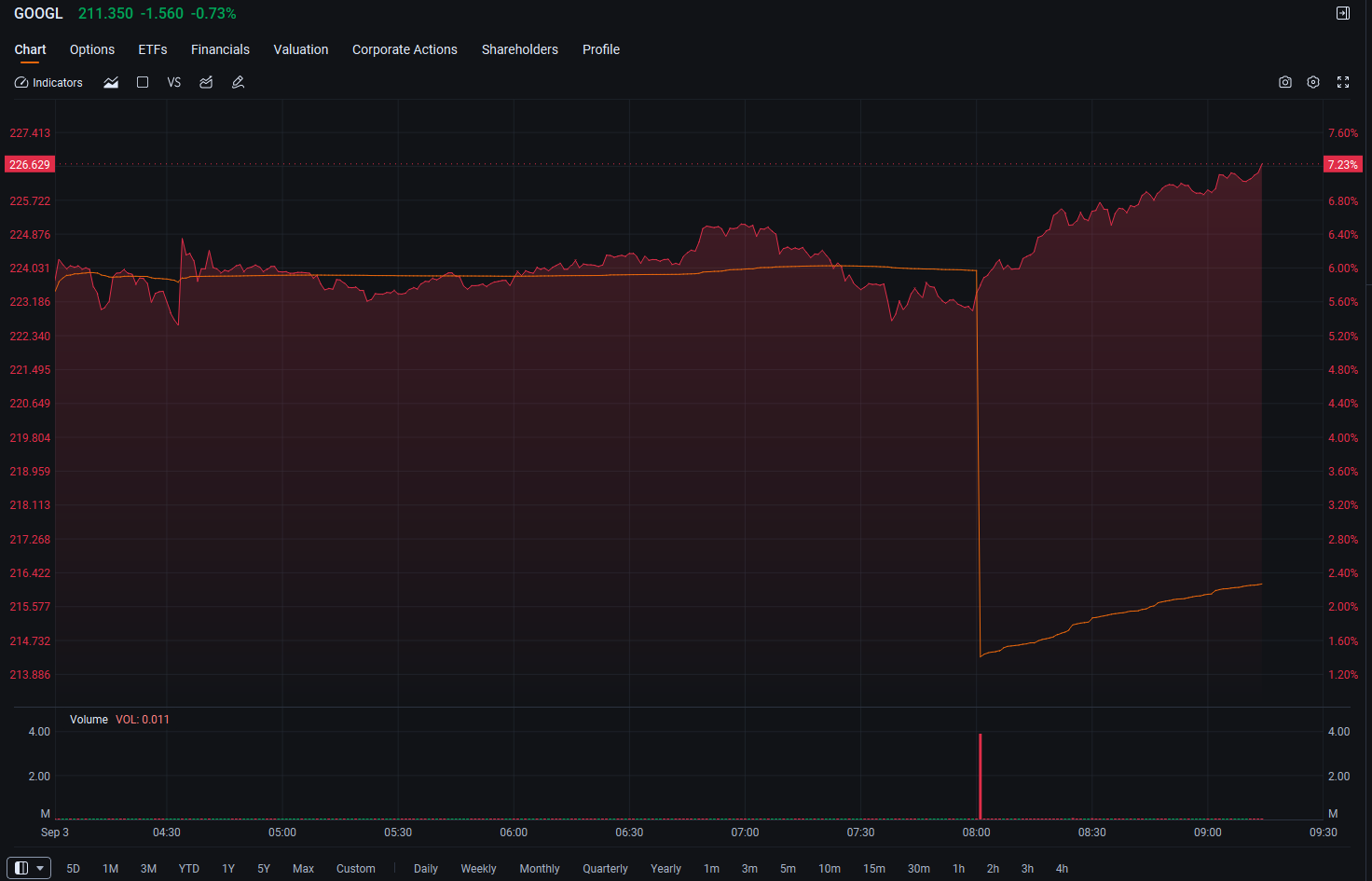Open chart settings gear icon
The height and width of the screenshot is (881, 1372).
(1313, 82)
